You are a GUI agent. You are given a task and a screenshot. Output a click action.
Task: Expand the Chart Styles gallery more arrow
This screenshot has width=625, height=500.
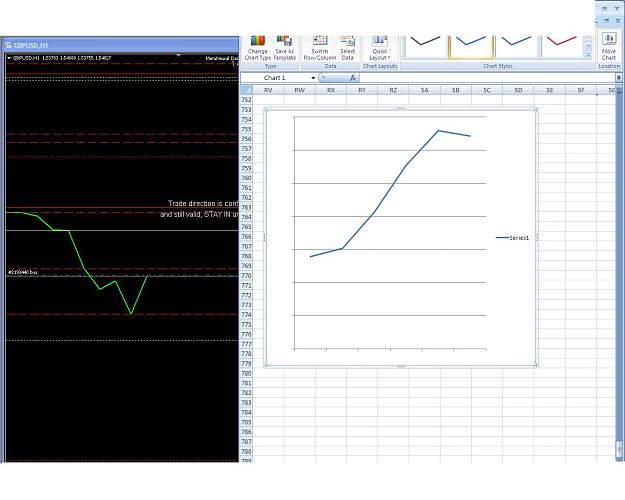pos(588,55)
